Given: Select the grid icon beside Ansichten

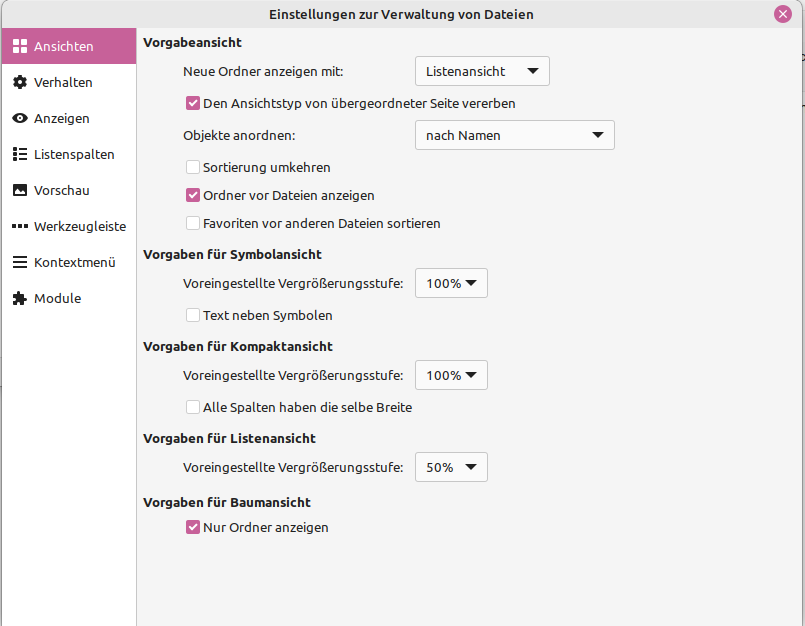Looking at the screenshot, I should 20,46.
